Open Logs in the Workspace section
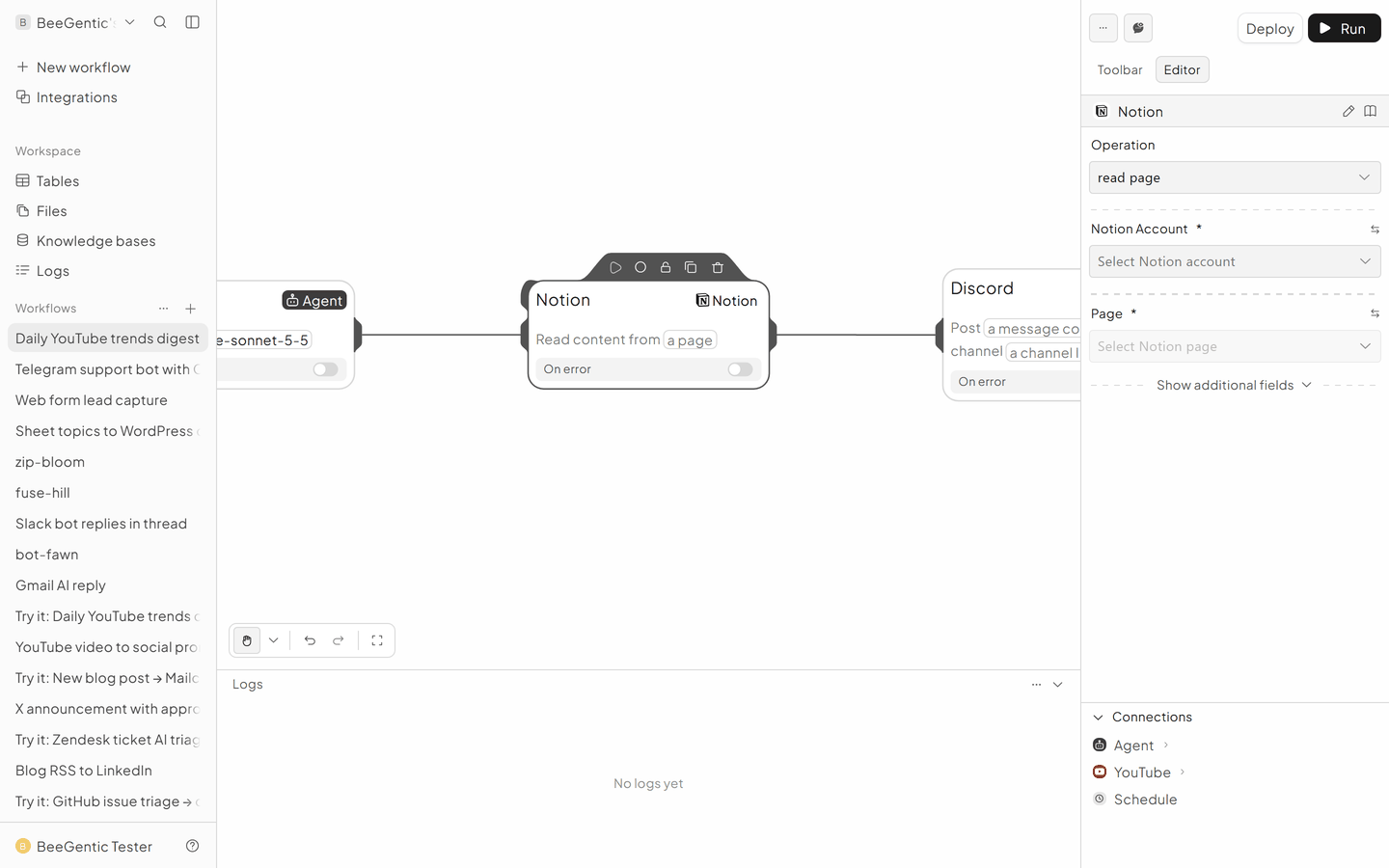1389x868 pixels. click(x=108, y=271)
